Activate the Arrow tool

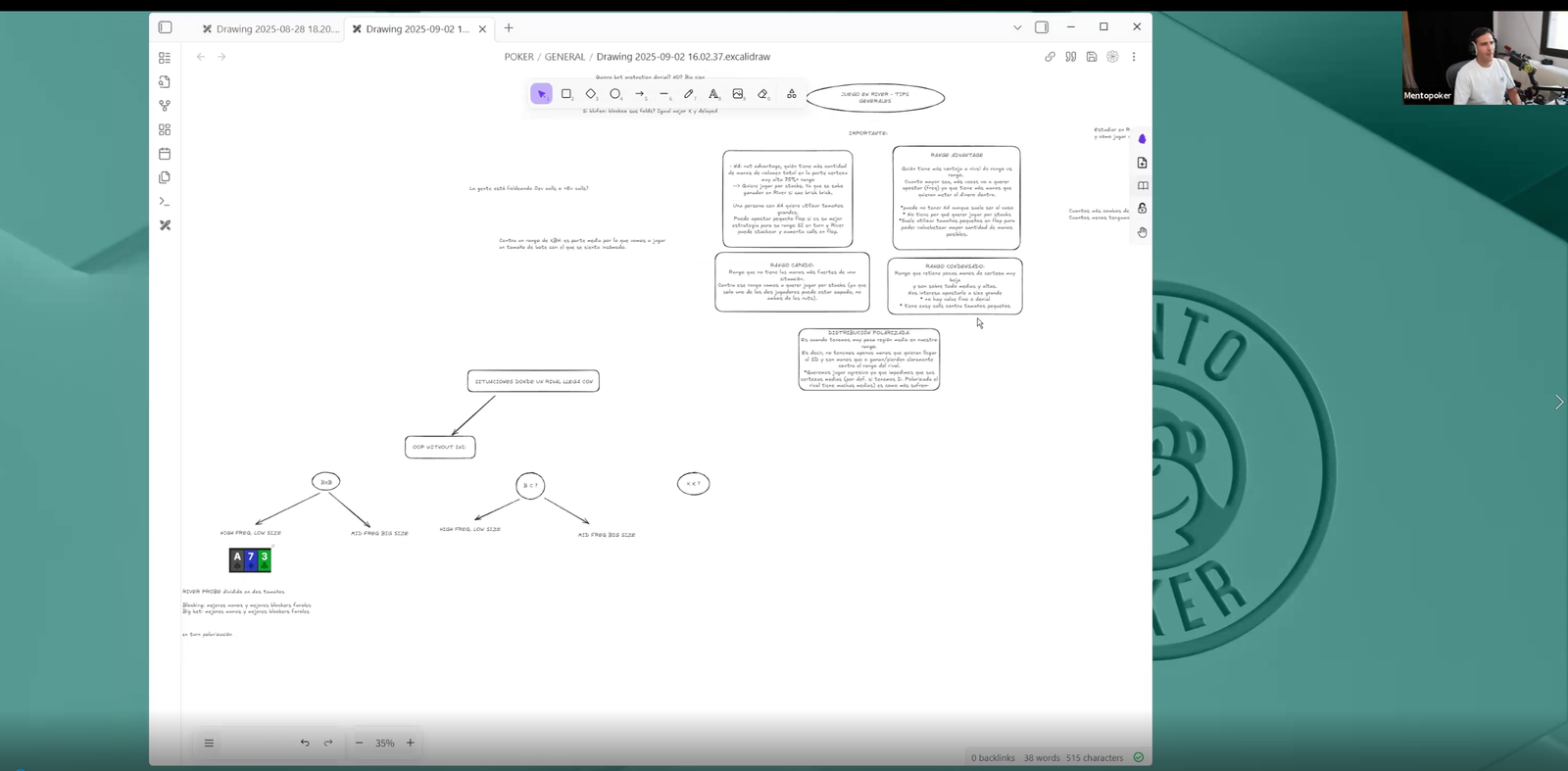coord(640,94)
